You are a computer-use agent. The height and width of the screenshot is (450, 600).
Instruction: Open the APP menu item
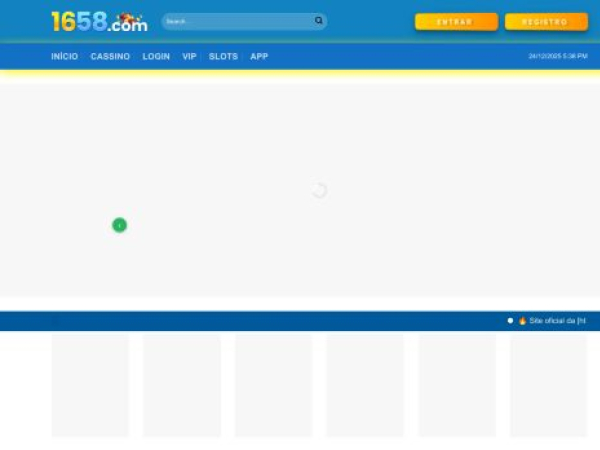point(259,56)
